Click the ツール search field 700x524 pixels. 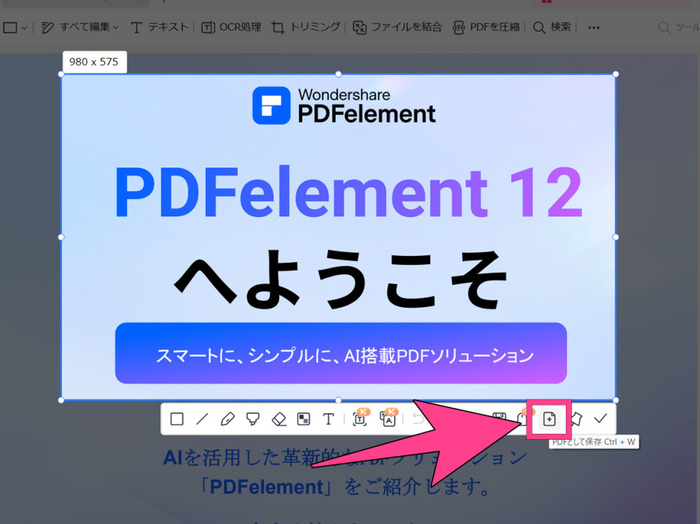(679, 28)
